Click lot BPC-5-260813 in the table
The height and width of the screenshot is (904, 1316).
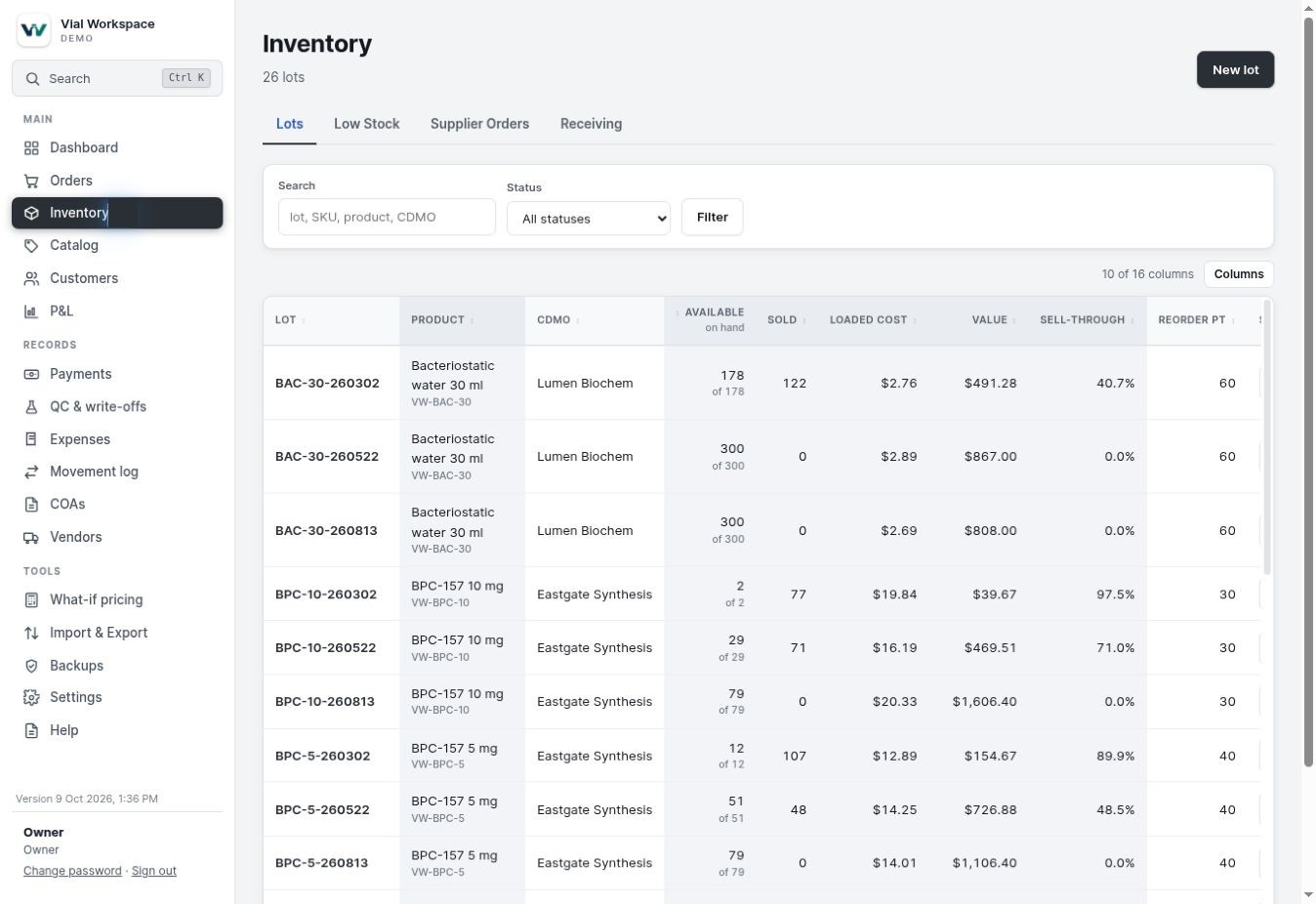[322, 863]
